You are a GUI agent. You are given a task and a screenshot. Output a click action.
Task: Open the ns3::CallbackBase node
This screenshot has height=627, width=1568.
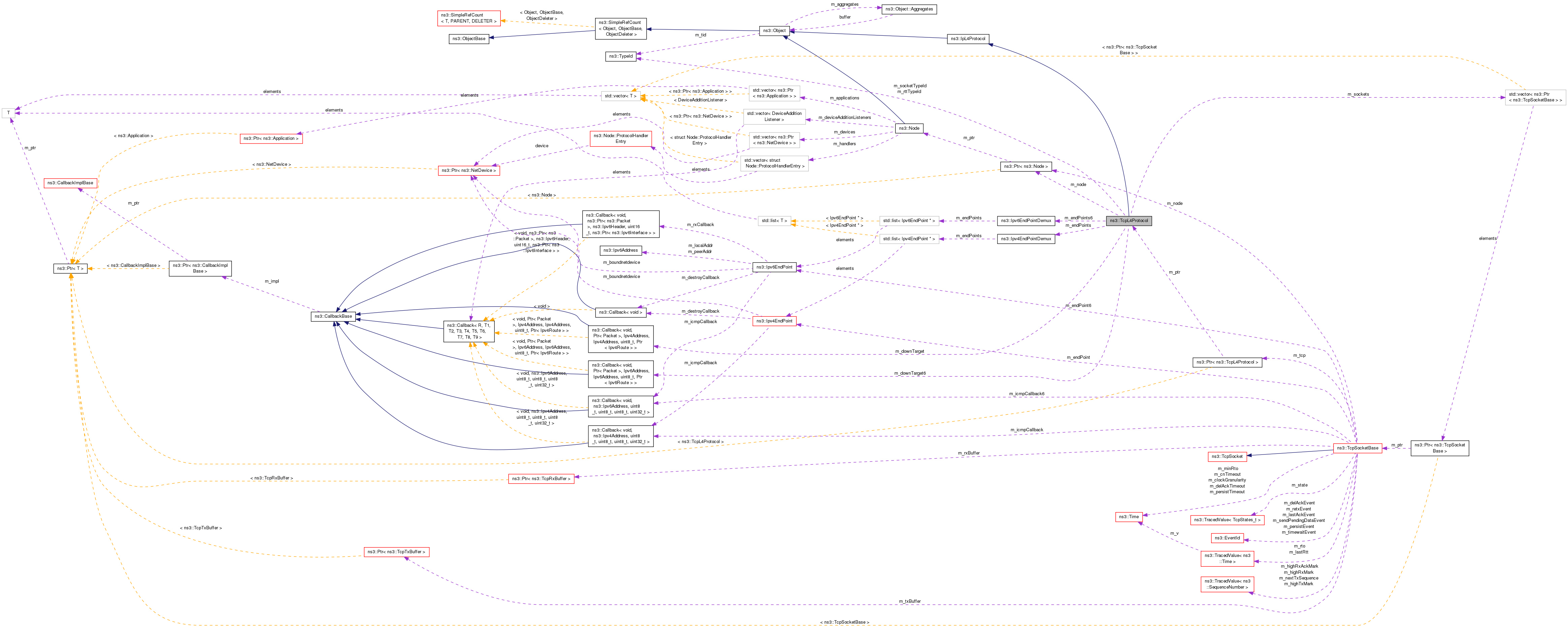coord(333,317)
